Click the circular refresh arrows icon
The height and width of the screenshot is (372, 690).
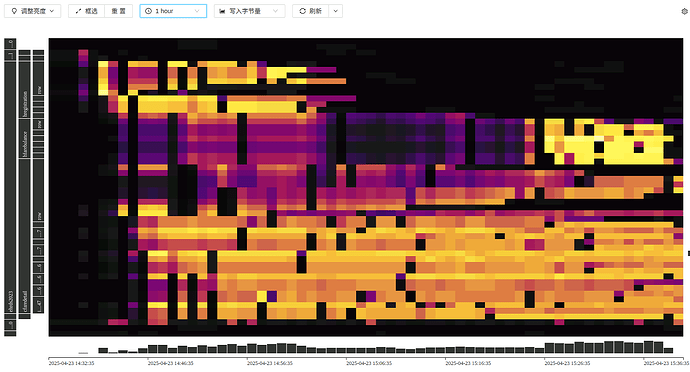pos(302,11)
